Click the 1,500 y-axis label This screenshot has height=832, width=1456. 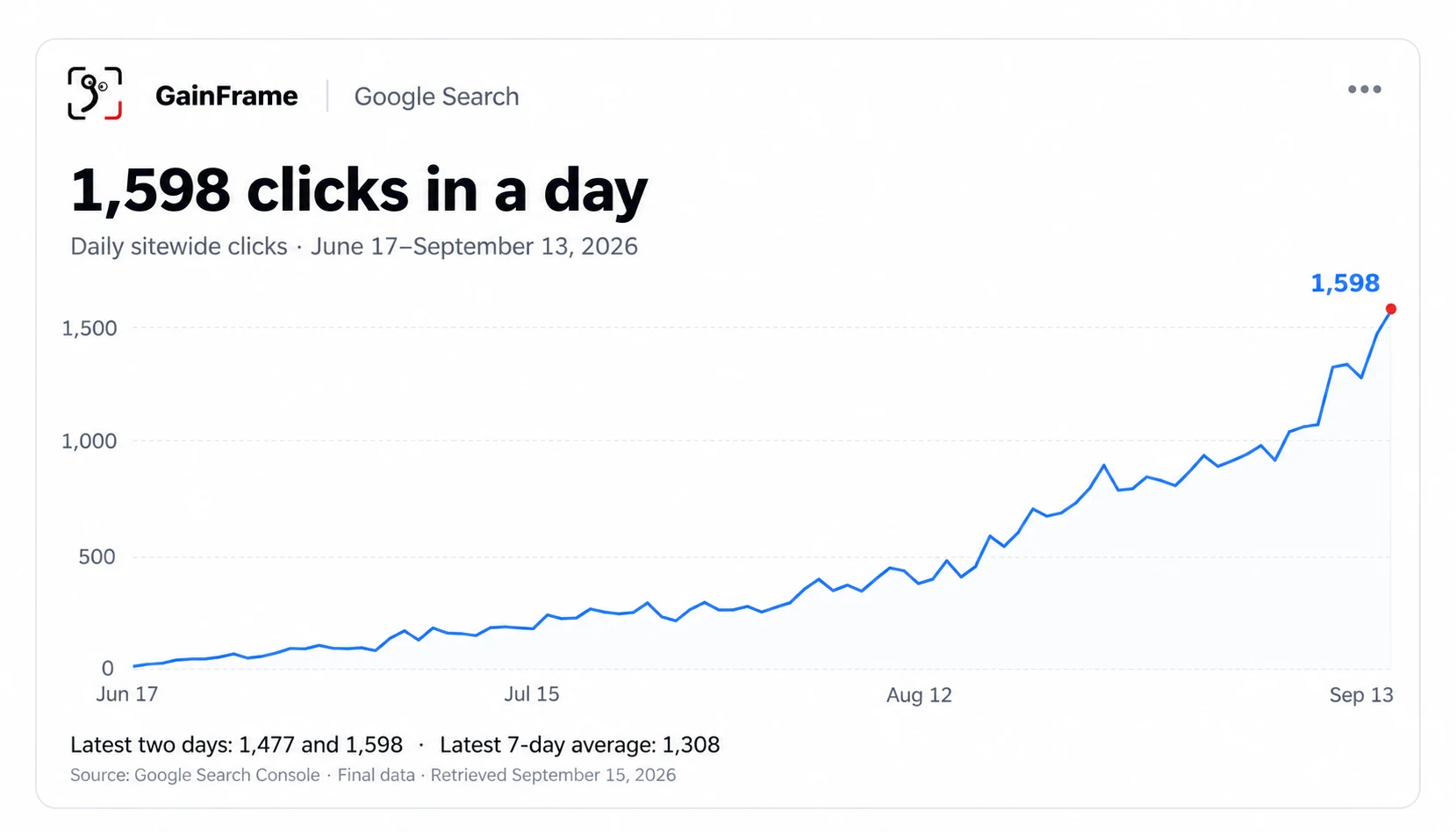click(x=89, y=328)
